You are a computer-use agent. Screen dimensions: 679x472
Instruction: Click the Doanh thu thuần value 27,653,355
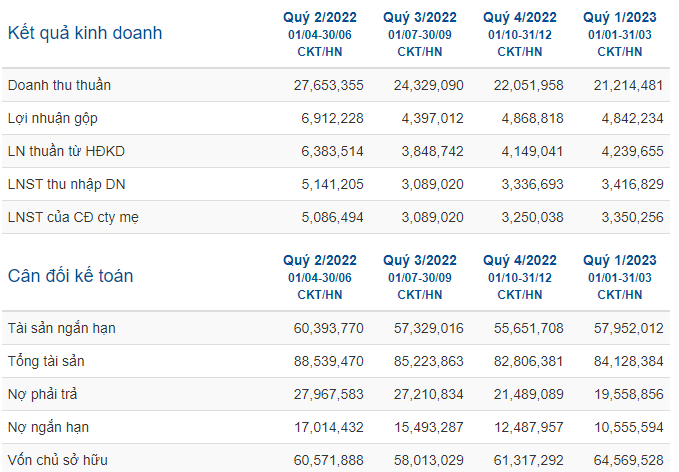coord(329,85)
